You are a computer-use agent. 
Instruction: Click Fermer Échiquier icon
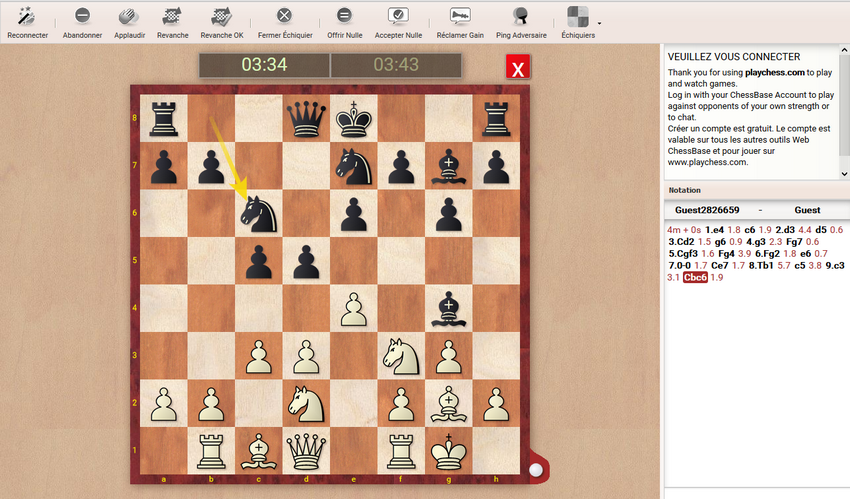click(285, 16)
